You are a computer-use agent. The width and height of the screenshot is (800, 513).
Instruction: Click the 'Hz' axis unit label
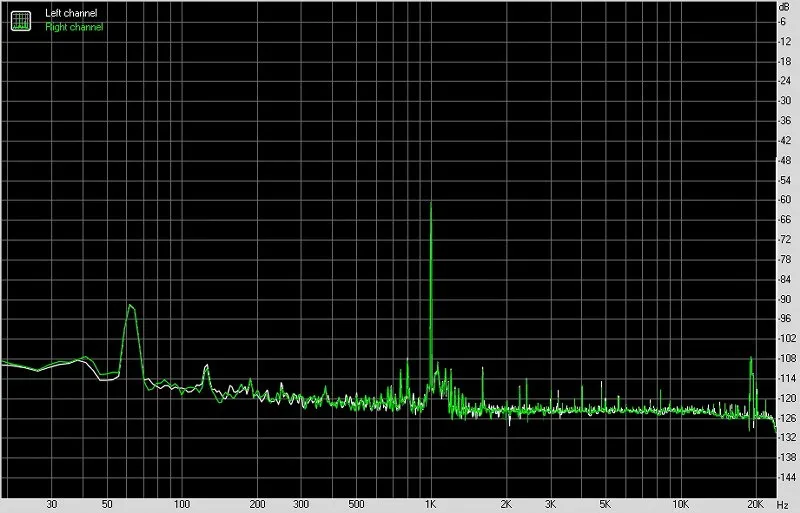tap(783, 505)
